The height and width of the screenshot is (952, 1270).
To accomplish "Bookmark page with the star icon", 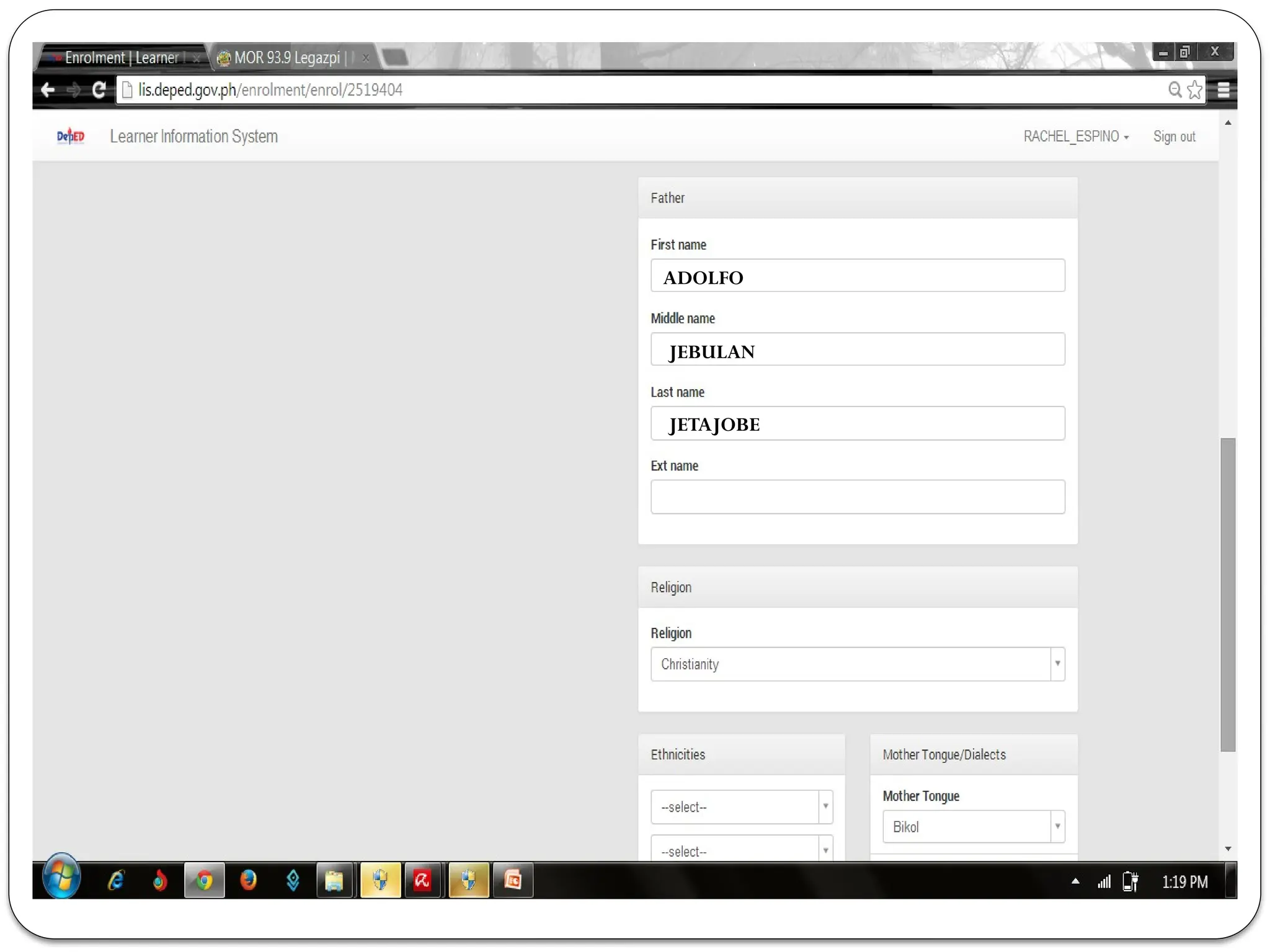I will tap(1195, 90).
